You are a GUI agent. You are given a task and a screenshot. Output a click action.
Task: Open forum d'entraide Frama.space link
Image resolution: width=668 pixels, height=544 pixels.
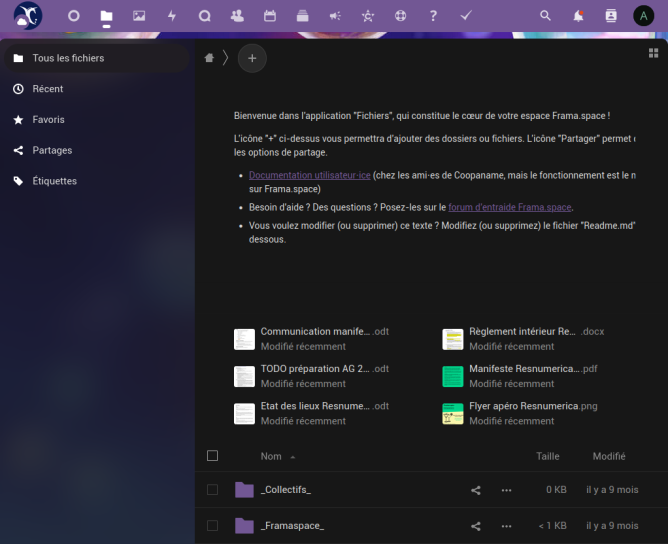(x=510, y=207)
